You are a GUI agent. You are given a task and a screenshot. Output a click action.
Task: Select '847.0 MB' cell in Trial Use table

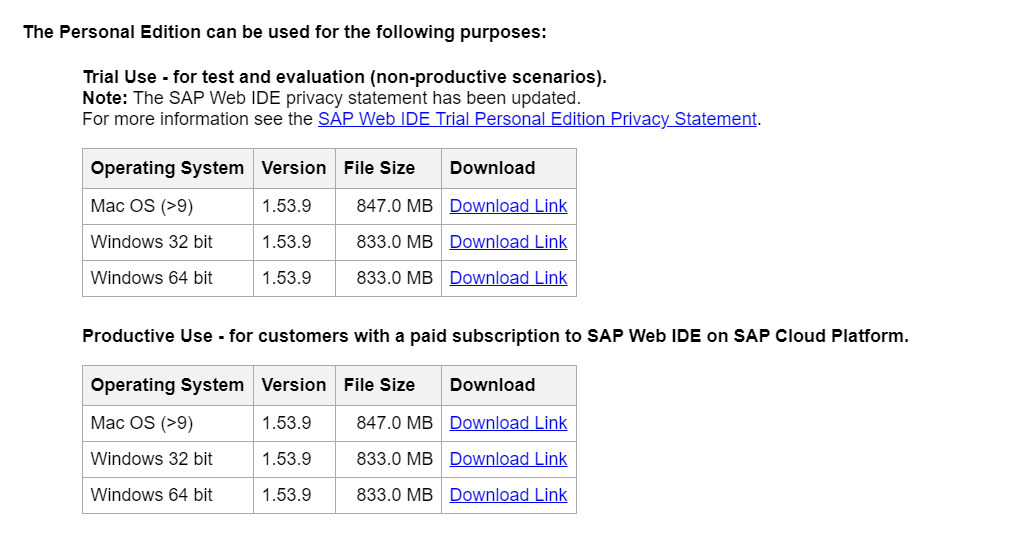pyautogui.click(x=388, y=206)
